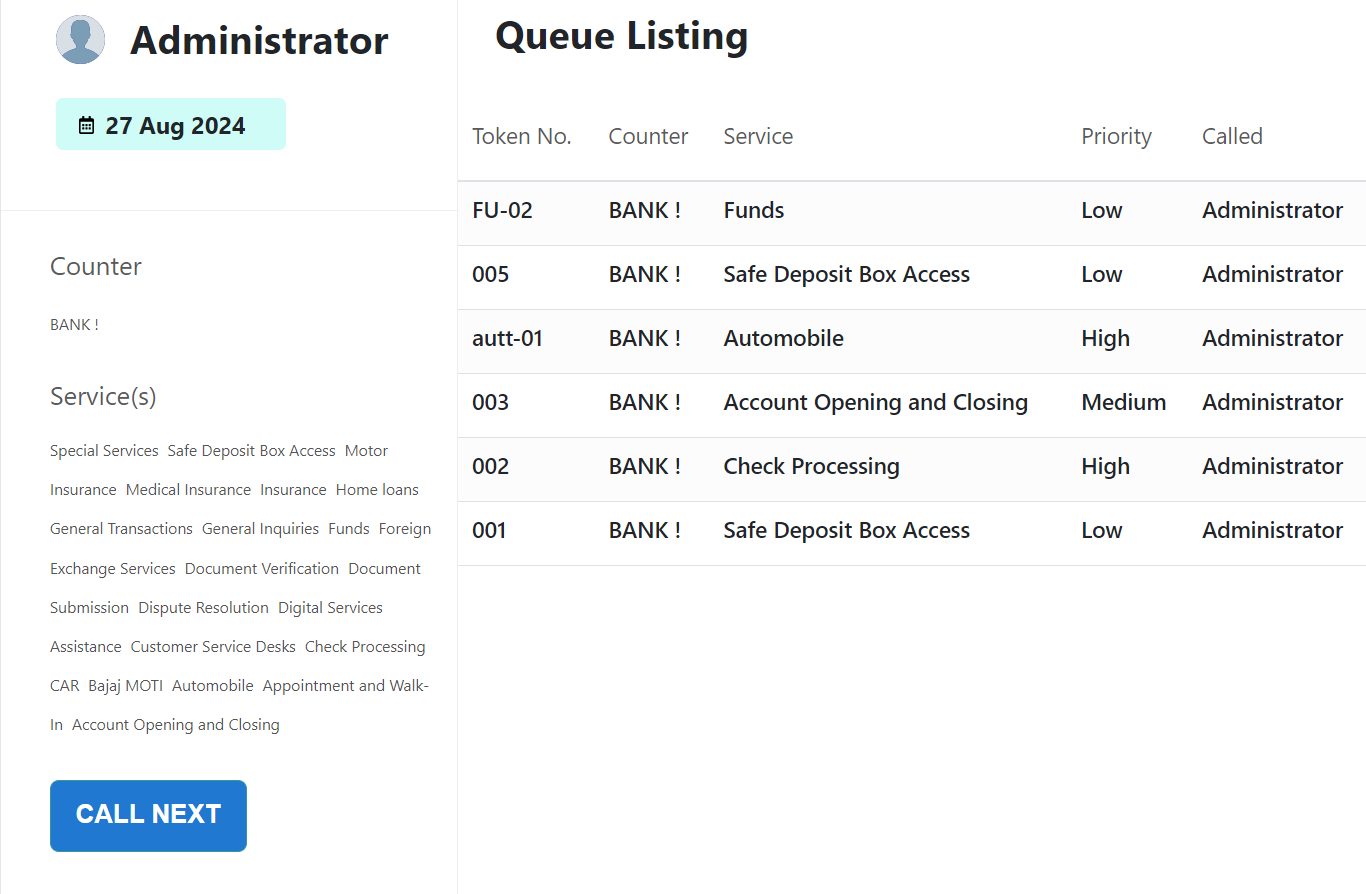Click the Administrator profile avatar icon

tap(80, 40)
